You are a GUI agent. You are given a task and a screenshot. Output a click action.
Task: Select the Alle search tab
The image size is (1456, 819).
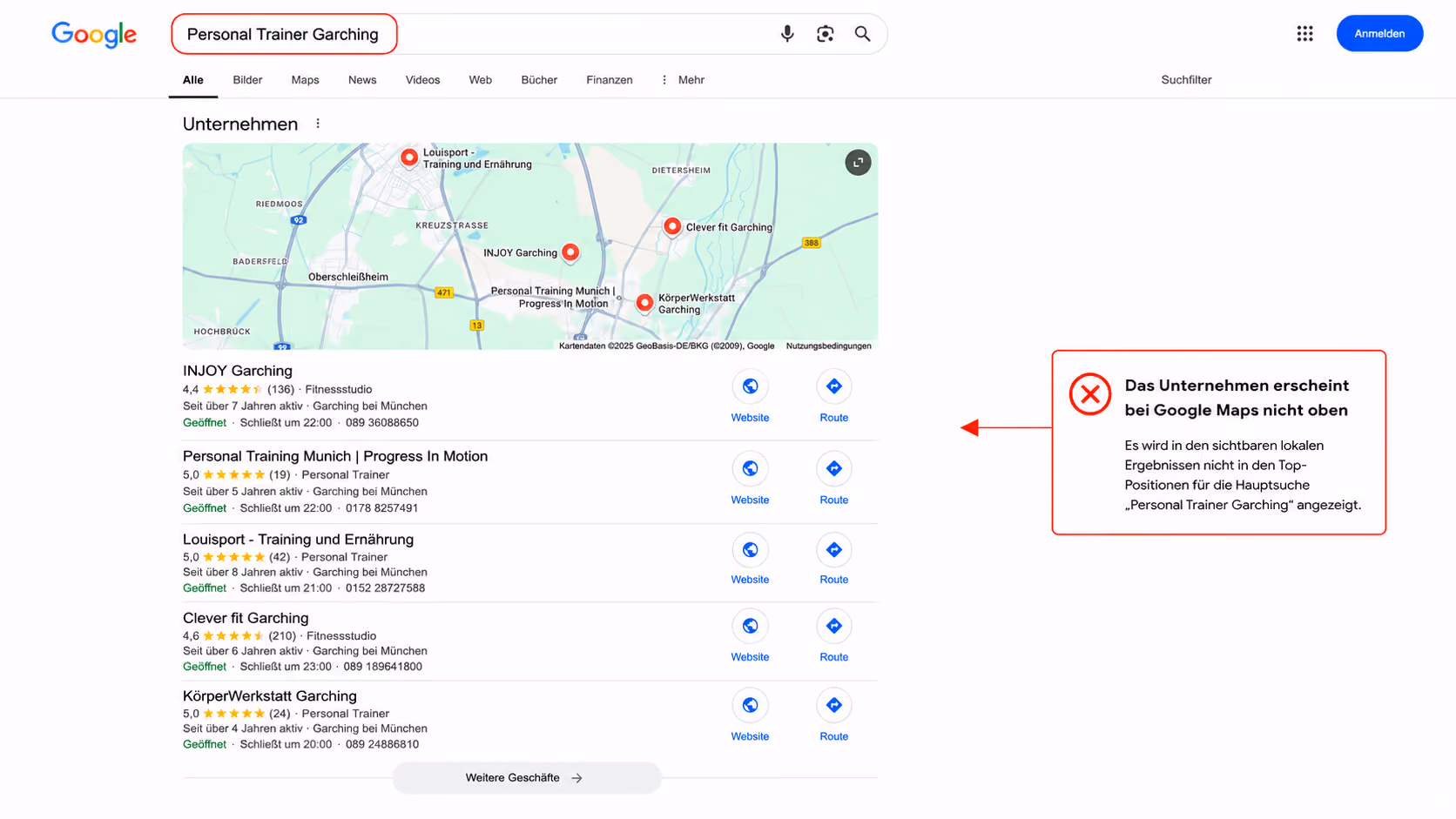point(193,80)
